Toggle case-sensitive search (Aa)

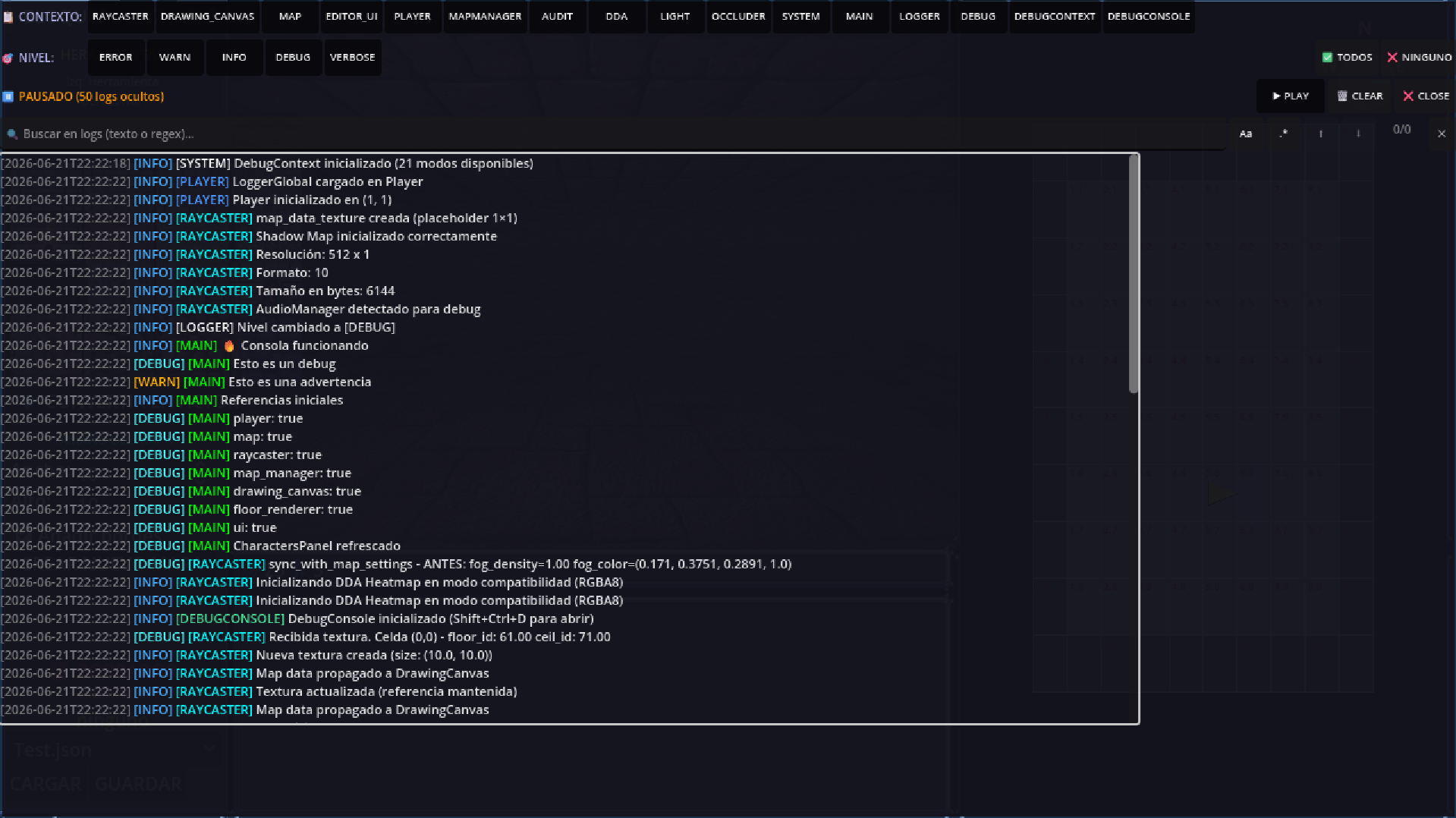pos(1245,134)
